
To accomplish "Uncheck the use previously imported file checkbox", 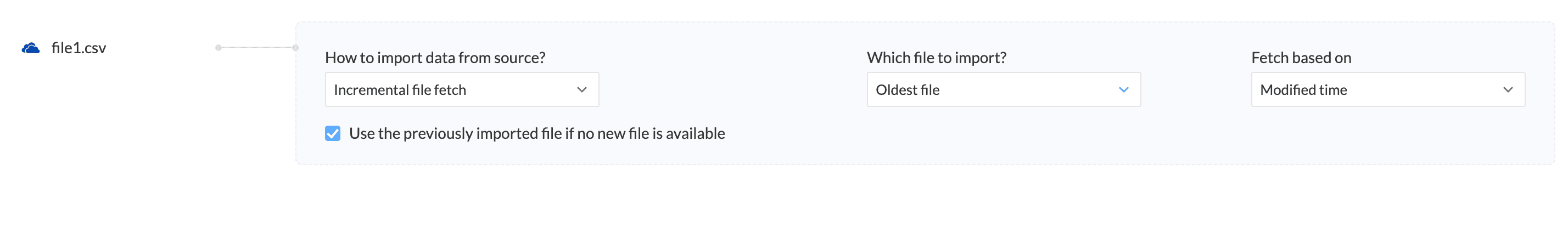I will tap(332, 134).
